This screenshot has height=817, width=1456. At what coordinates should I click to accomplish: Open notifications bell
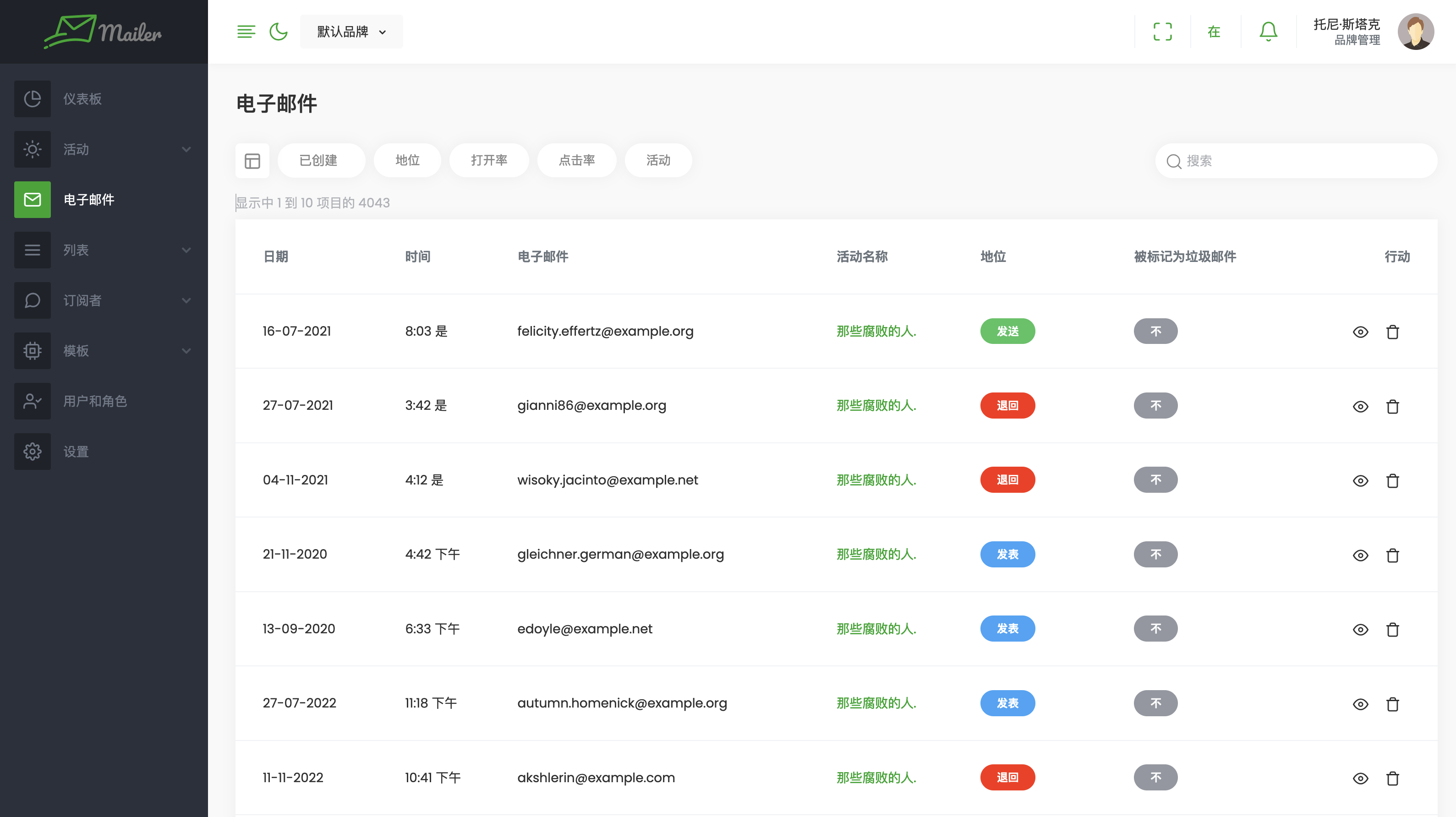point(1268,32)
